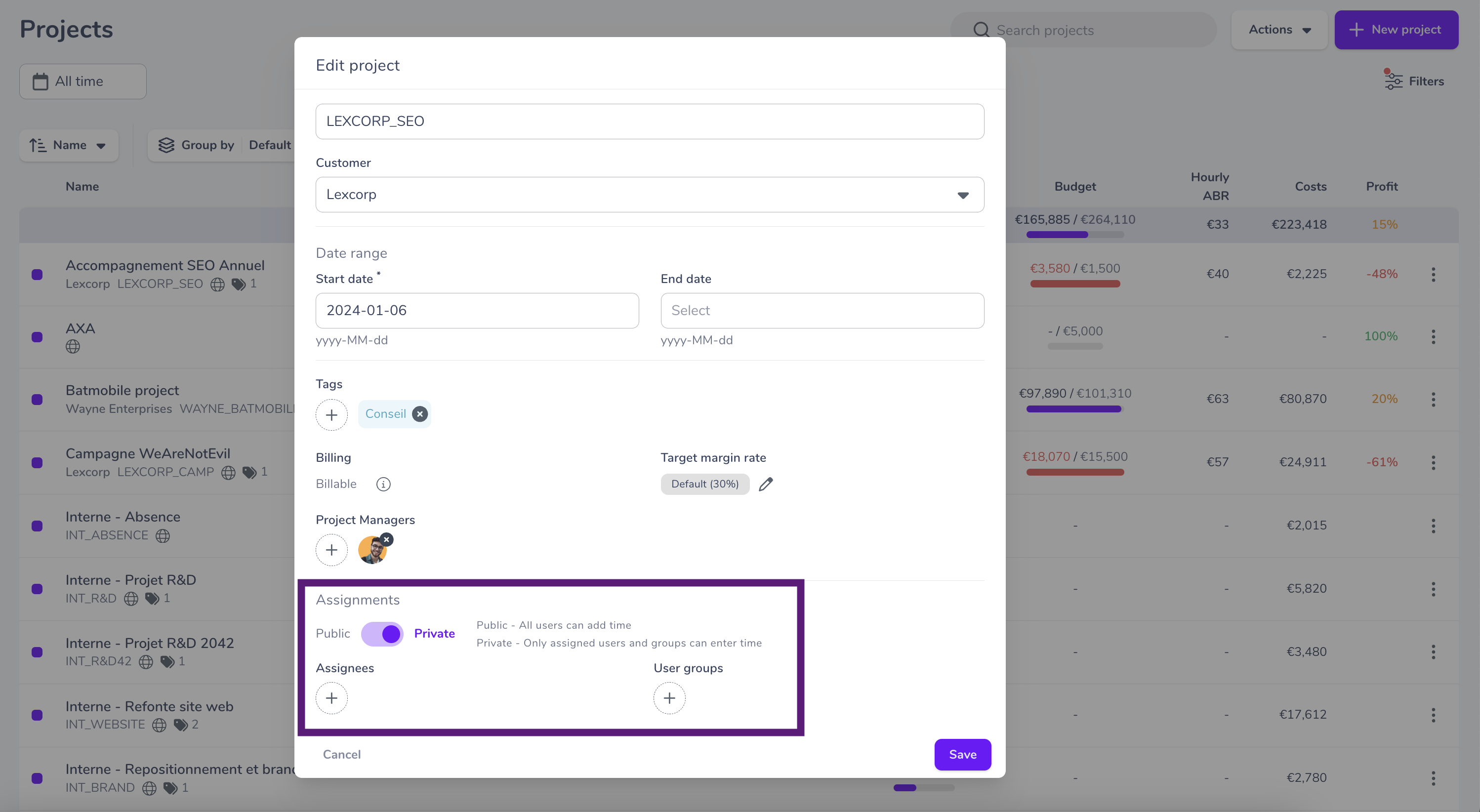Open Campagne WeAreNotEvil project
Screen dimensions: 1480x812
[x=148, y=454]
